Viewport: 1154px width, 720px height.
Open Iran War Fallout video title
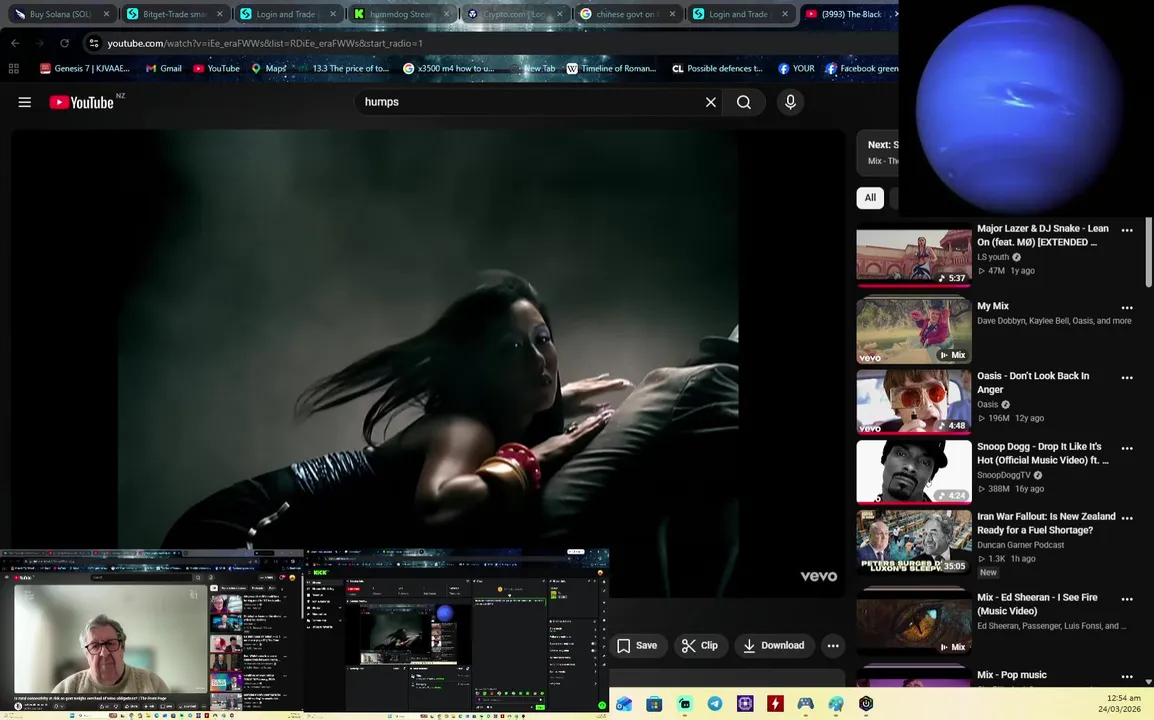pyautogui.click(x=1046, y=523)
